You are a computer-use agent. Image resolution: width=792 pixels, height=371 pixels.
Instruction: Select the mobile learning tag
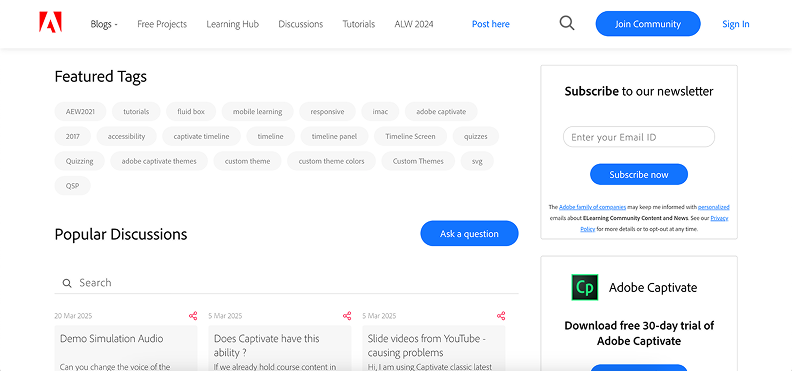pyautogui.click(x=258, y=112)
